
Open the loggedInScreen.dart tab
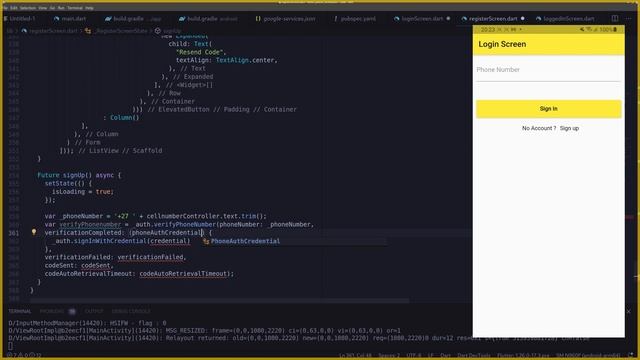(x=565, y=19)
